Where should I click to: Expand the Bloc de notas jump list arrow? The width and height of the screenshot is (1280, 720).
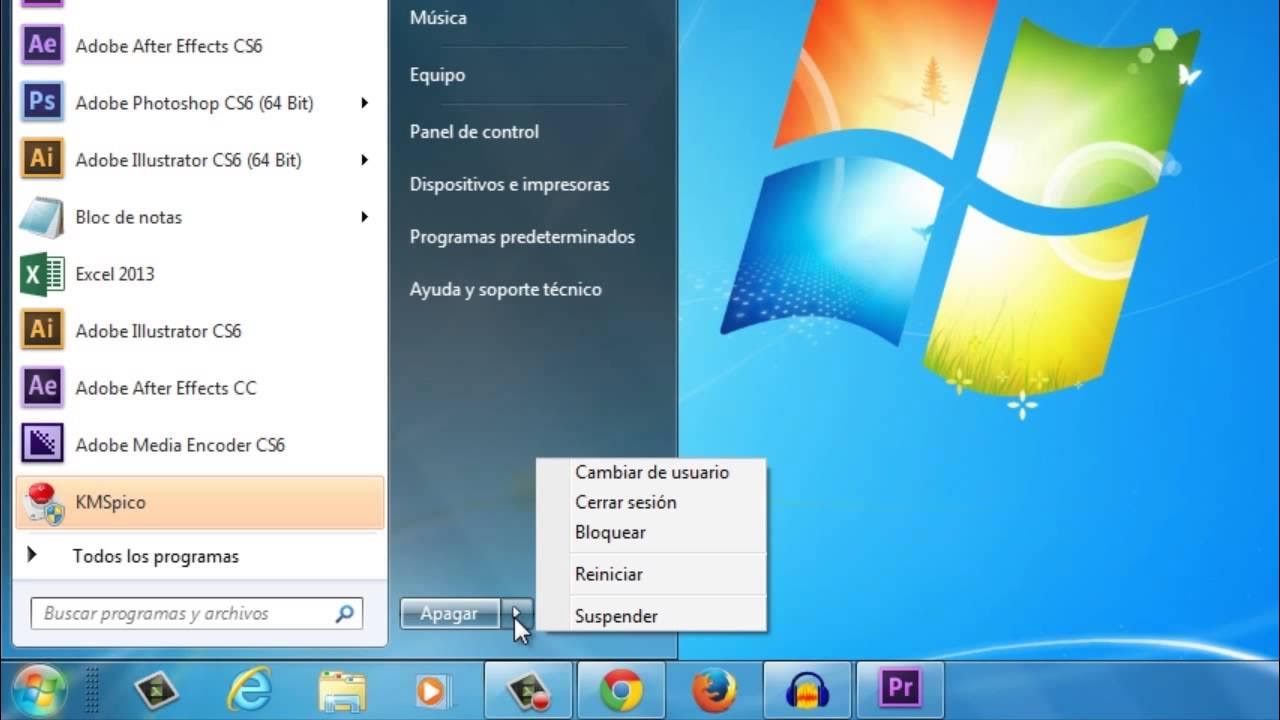coord(365,217)
